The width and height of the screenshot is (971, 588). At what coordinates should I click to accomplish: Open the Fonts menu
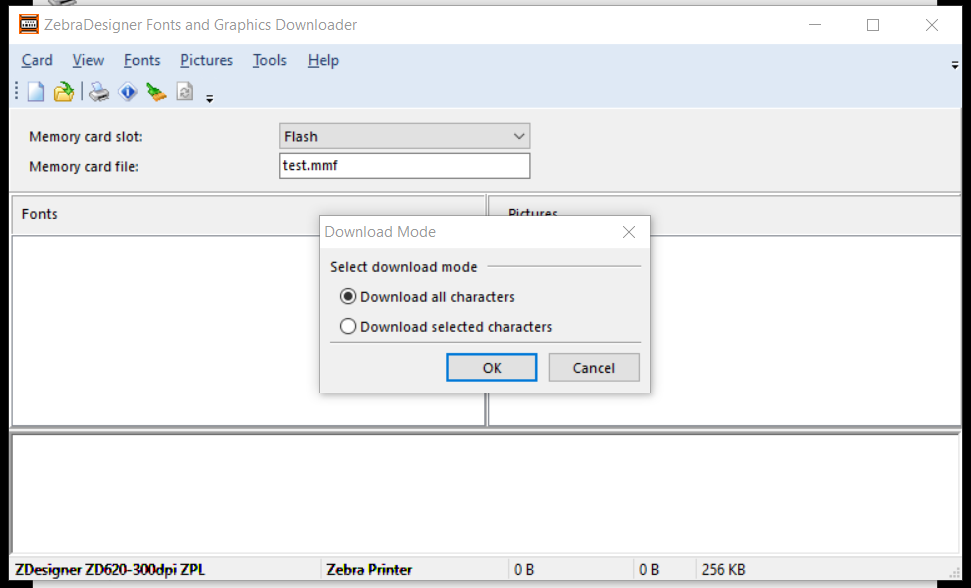coord(142,61)
